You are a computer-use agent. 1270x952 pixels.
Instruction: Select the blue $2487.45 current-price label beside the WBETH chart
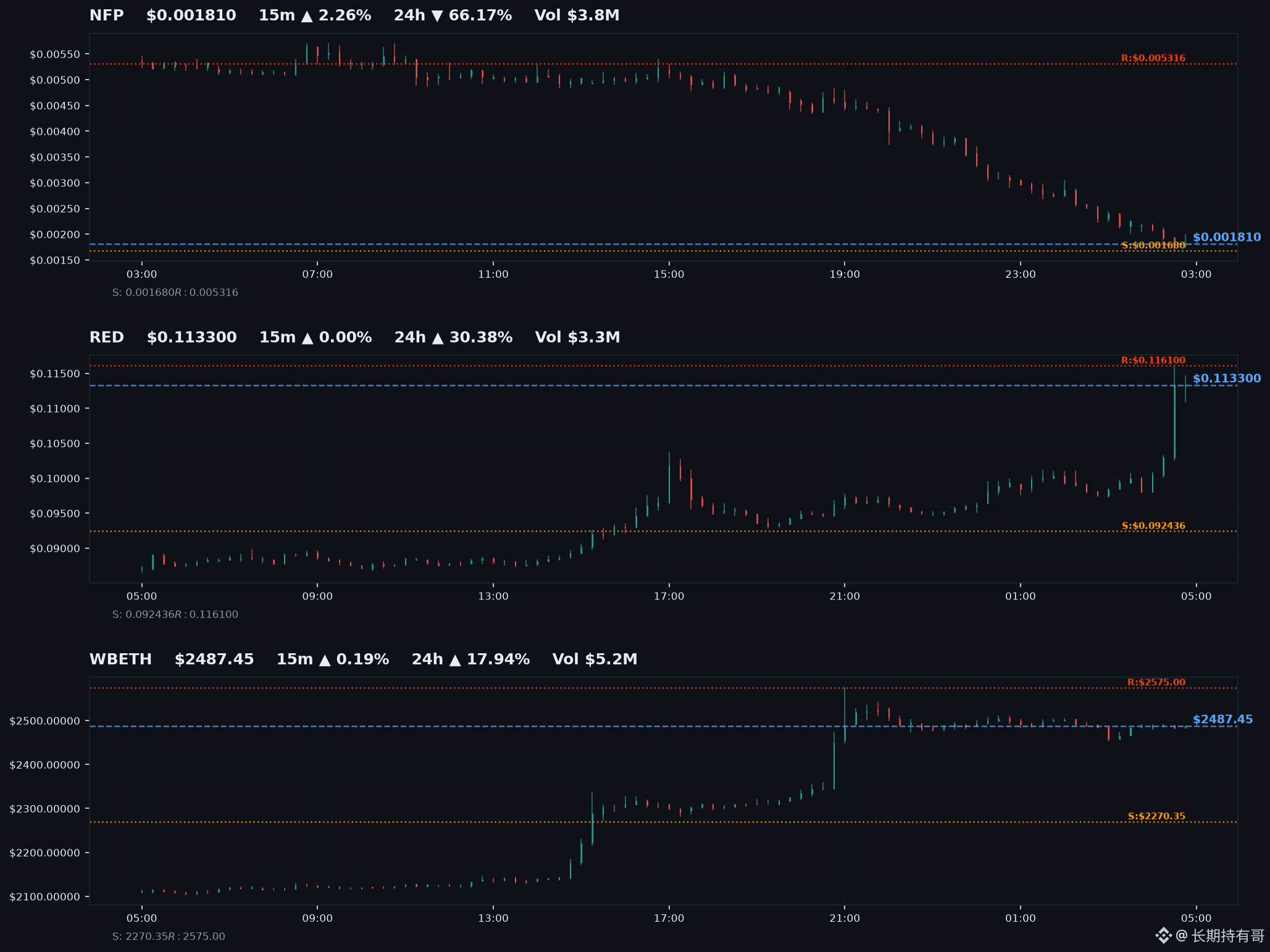click(1223, 719)
